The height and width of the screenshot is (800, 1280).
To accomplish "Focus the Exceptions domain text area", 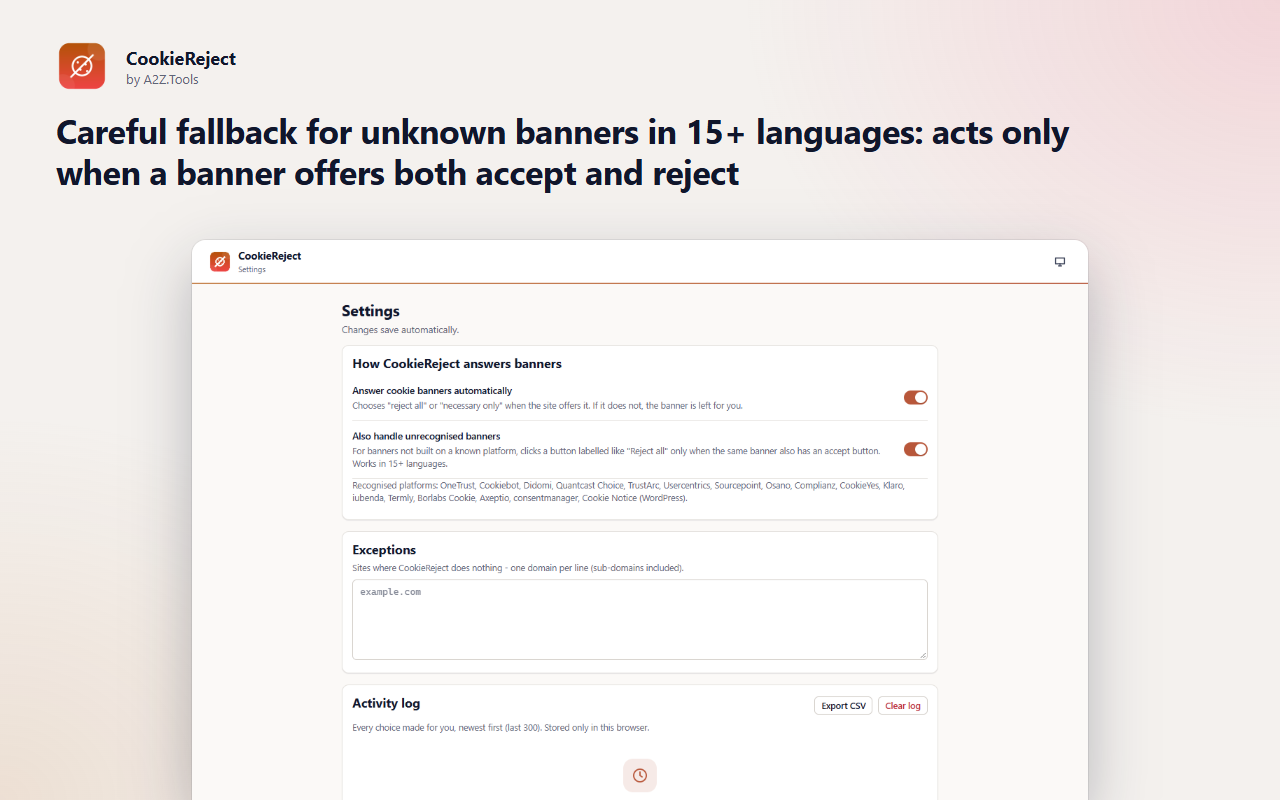I will pyautogui.click(x=640, y=619).
